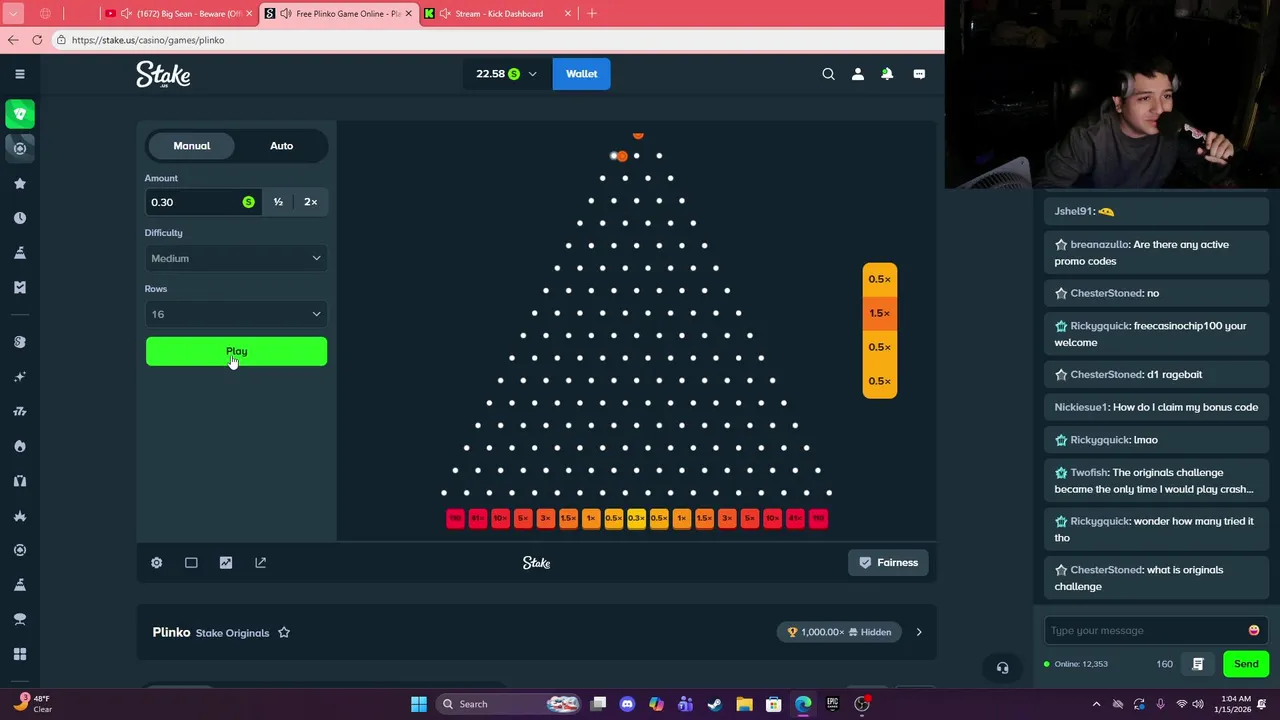The width and height of the screenshot is (1280, 720).
Task: Click username 'Twofish' in chat
Action: [1089, 472]
